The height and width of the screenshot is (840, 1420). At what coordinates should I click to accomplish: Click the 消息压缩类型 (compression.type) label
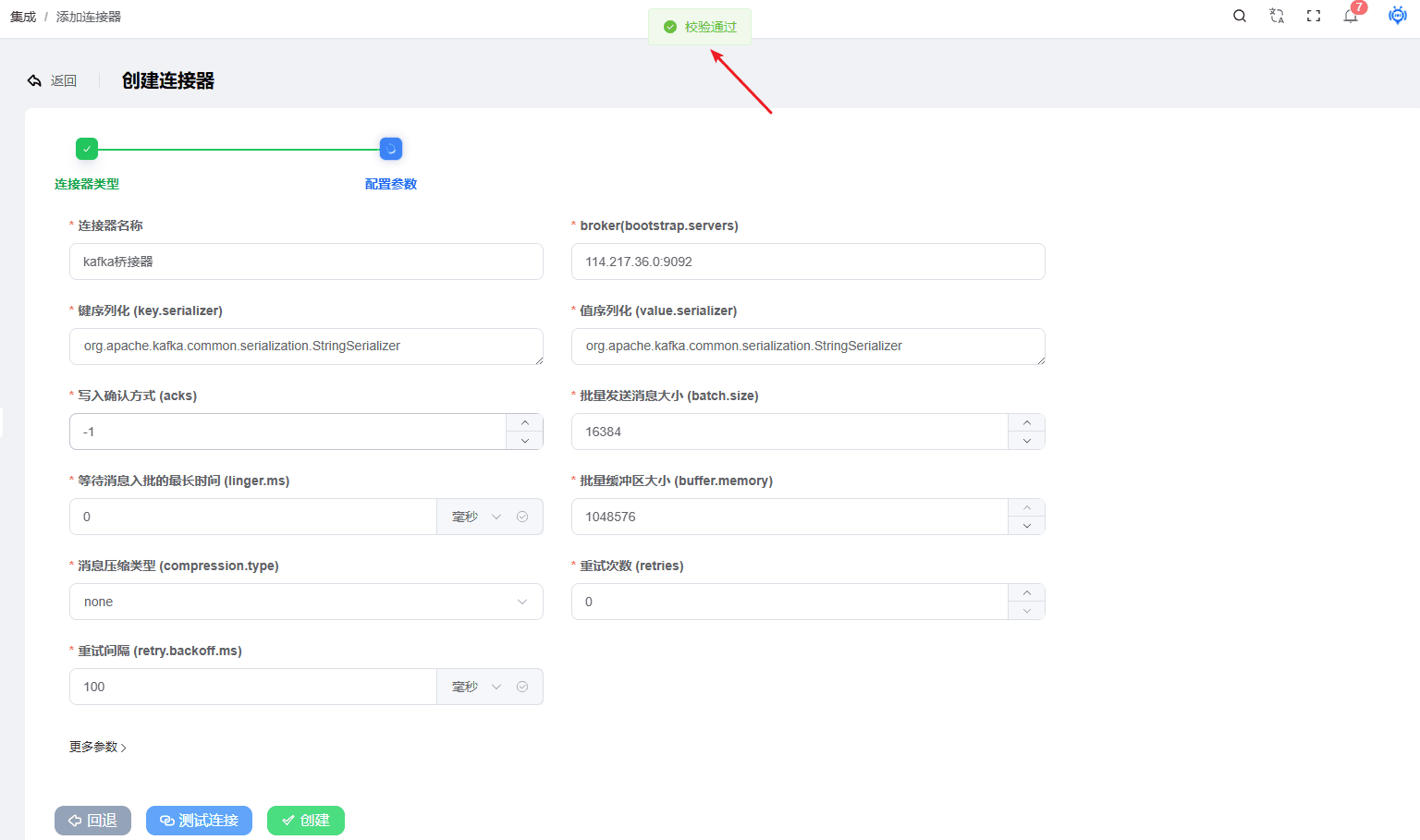click(177, 566)
